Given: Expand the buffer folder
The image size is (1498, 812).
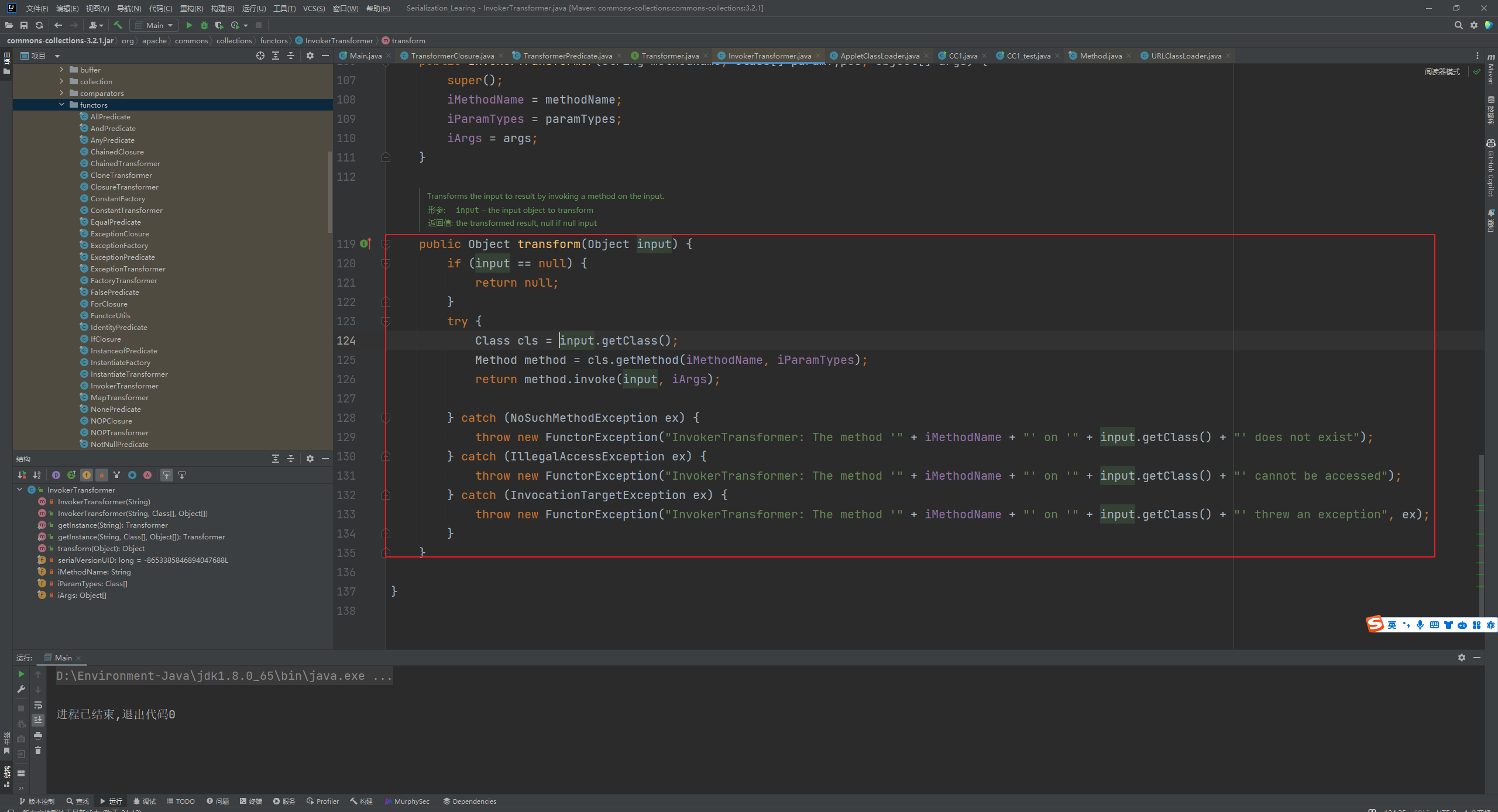Looking at the screenshot, I should pyautogui.click(x=61, y=70).
